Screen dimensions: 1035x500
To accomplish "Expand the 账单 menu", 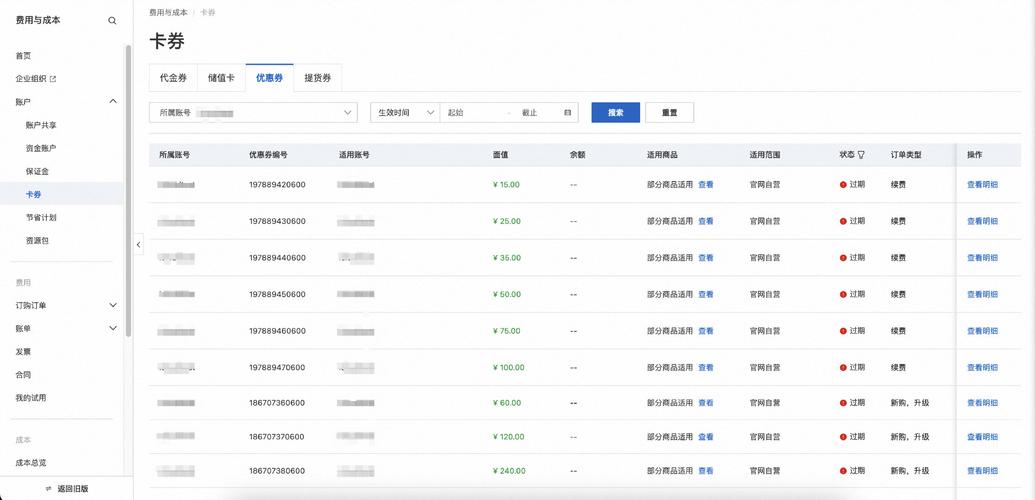I will [112, 328].
